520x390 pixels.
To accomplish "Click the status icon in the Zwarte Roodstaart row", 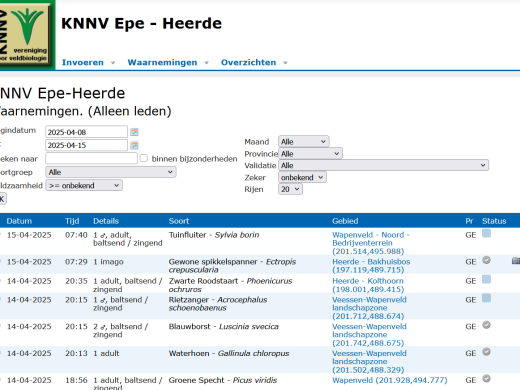I will pos(486,279).
